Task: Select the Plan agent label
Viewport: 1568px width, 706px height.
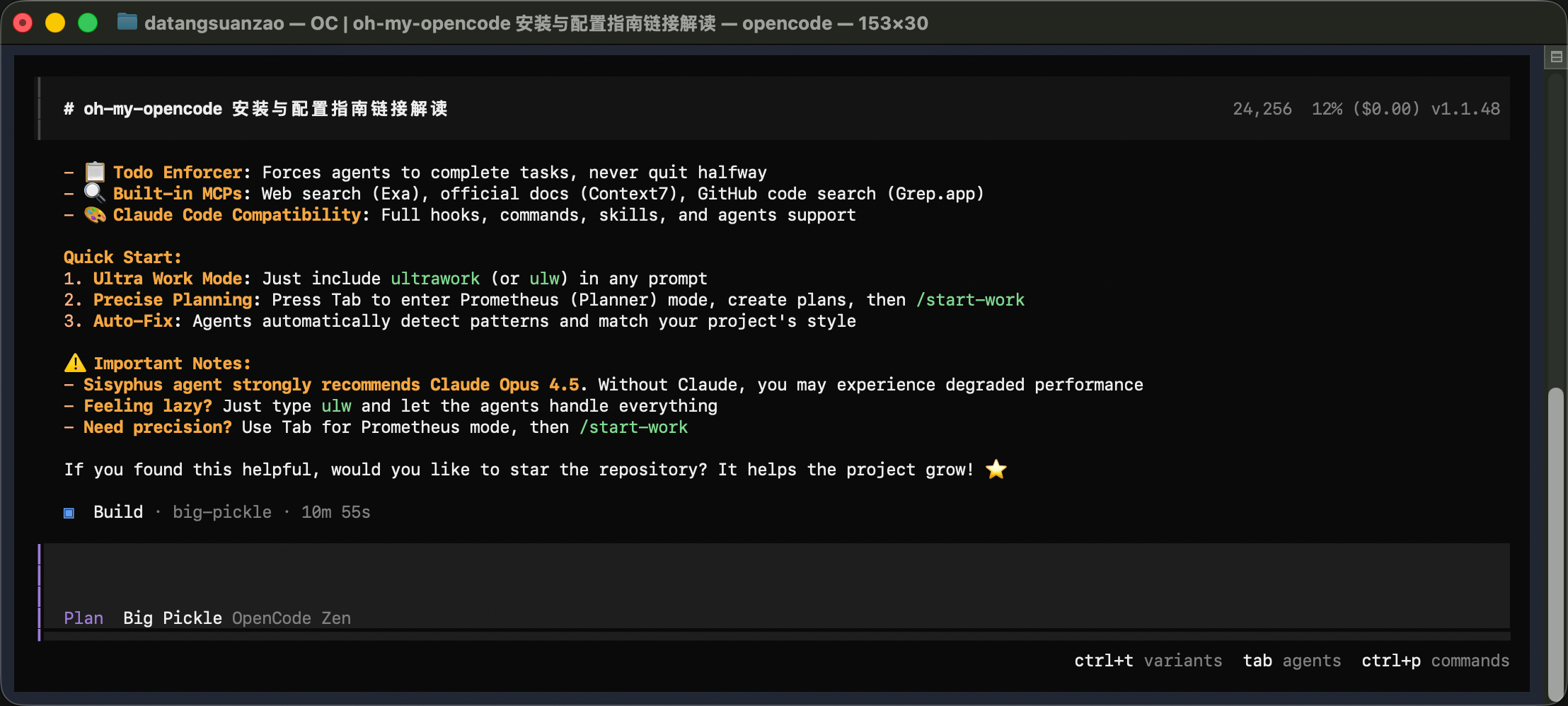Action: pos(83,618)
